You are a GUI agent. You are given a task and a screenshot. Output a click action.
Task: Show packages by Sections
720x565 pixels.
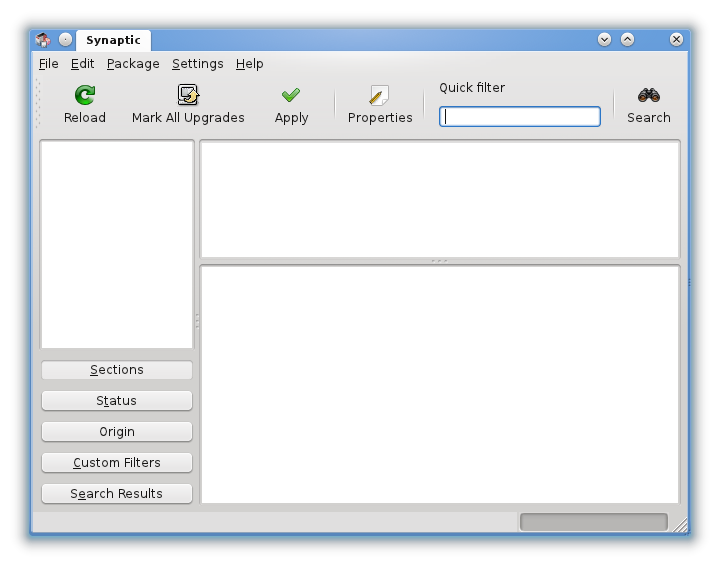(x=117, y=370)
